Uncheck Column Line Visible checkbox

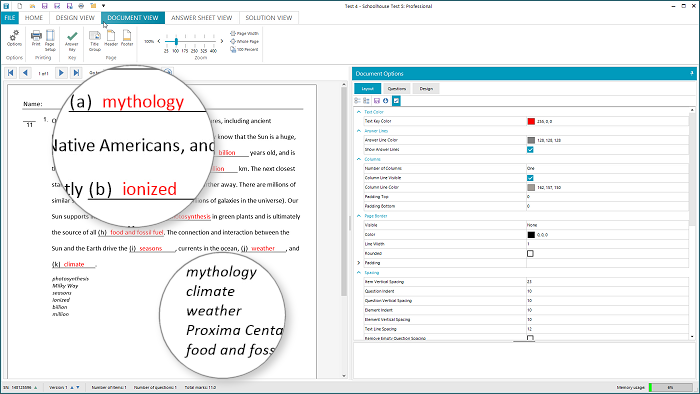point(530,178)
